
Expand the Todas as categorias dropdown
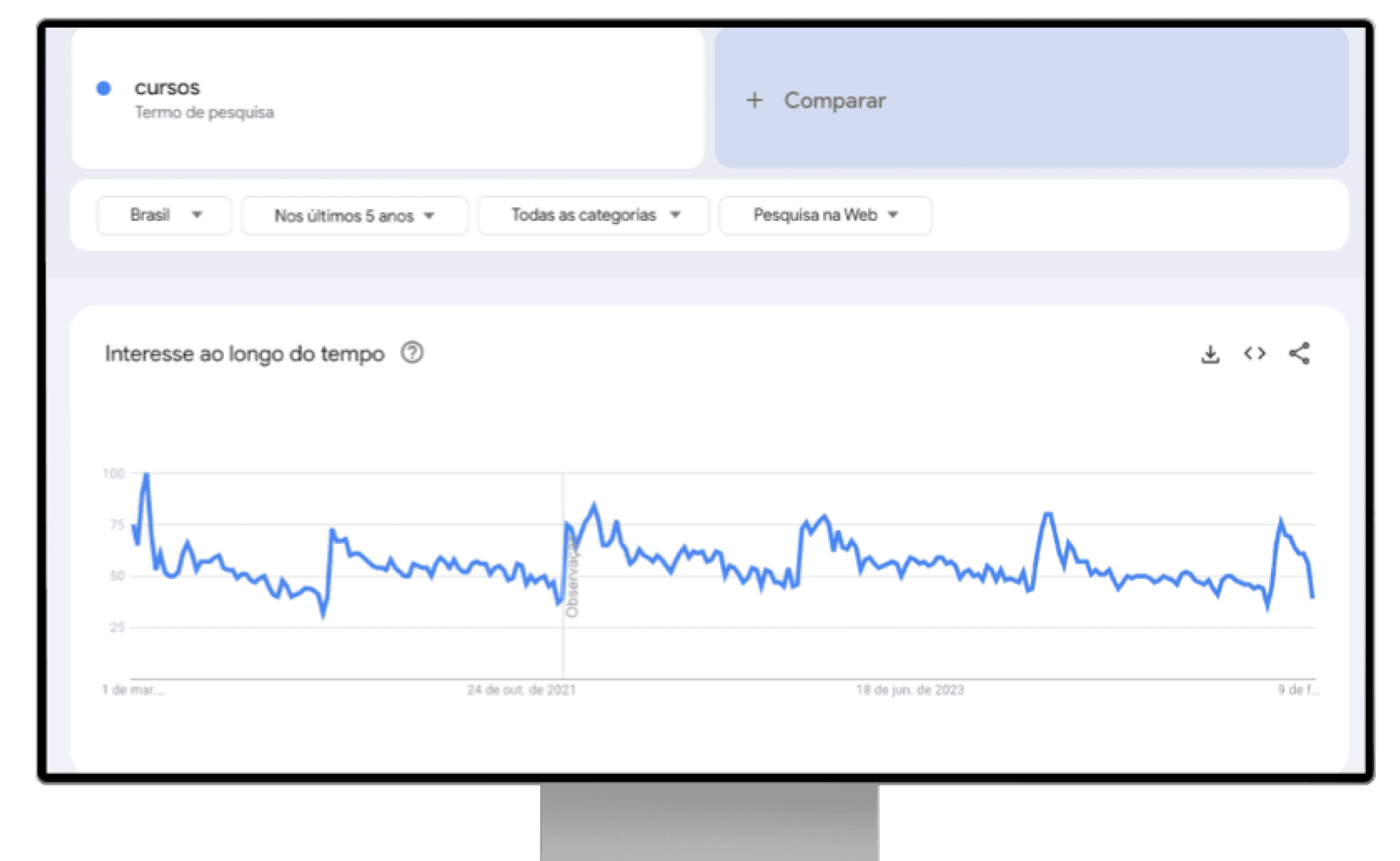click(593, 215)
